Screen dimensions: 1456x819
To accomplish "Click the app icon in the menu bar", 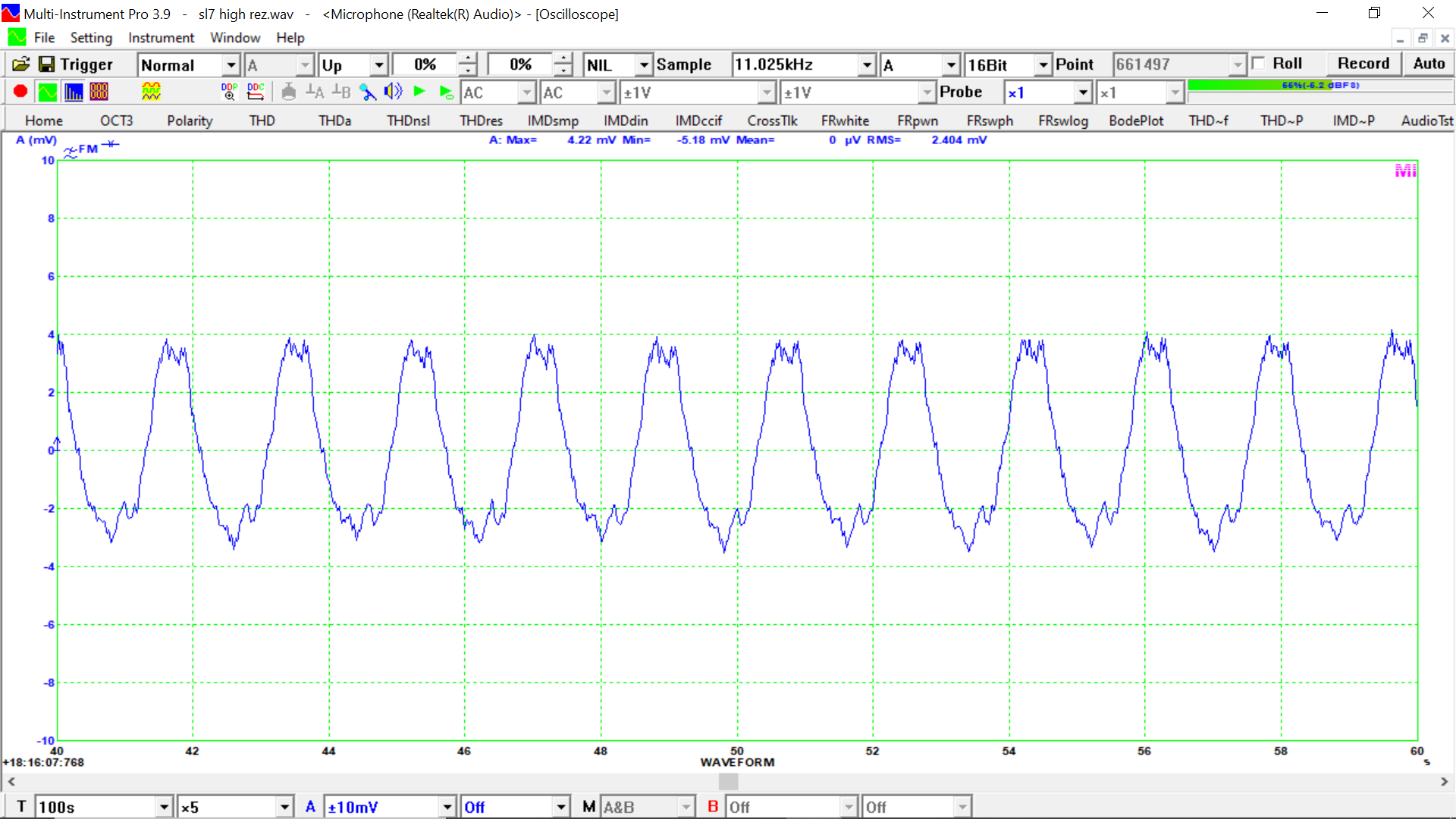I will (17, 37).
